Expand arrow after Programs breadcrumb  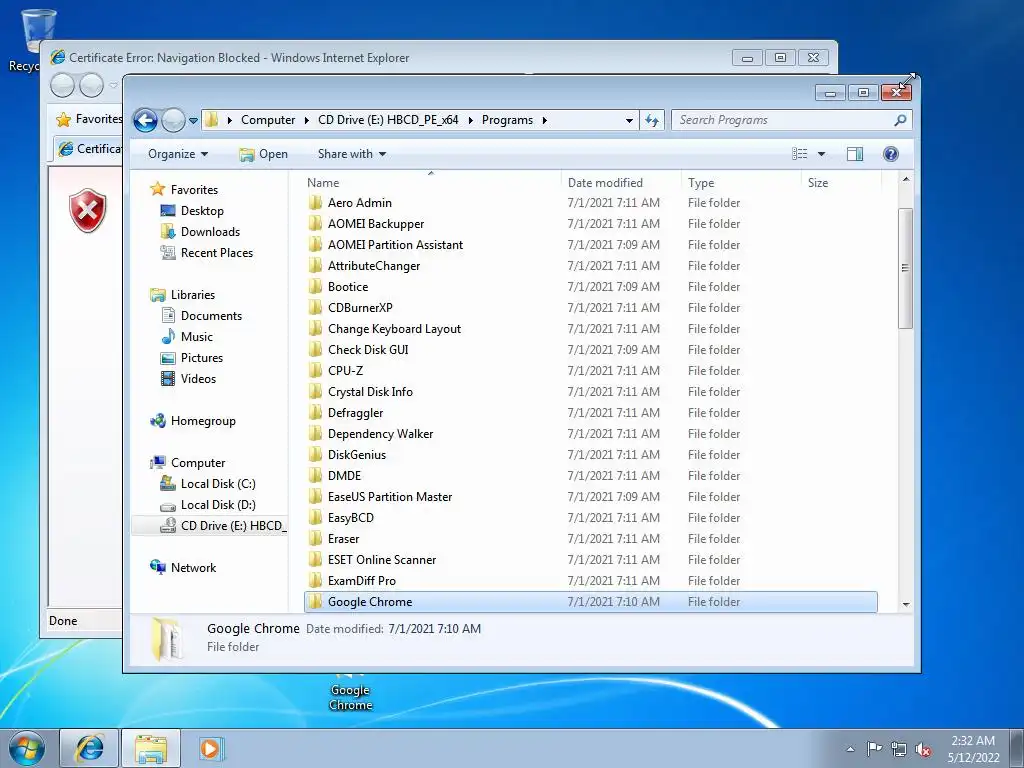[544, 120]
